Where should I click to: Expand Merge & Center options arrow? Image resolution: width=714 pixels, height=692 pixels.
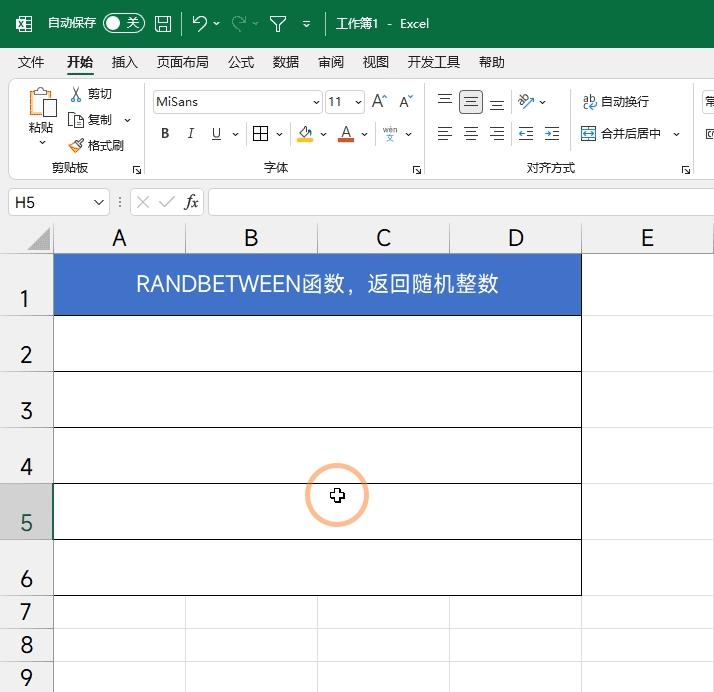(677, 134)
